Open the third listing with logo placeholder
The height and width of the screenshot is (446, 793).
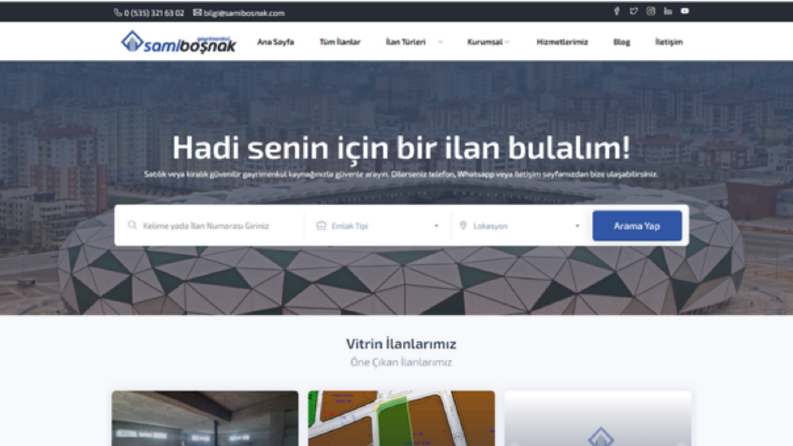[598, 418]
